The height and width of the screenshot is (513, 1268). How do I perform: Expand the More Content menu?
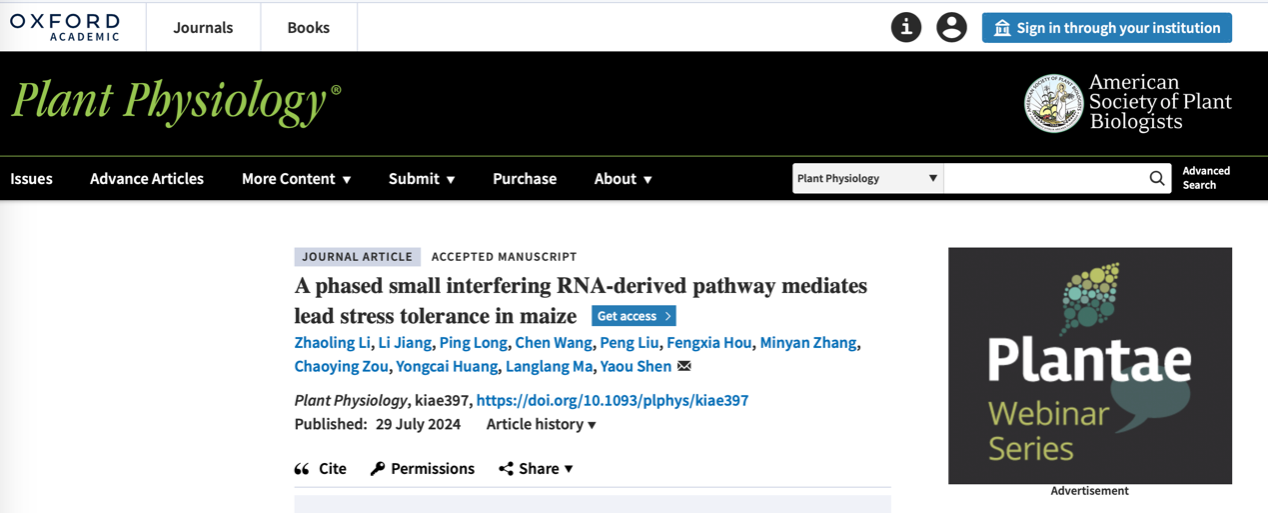(x=296, y=179)
